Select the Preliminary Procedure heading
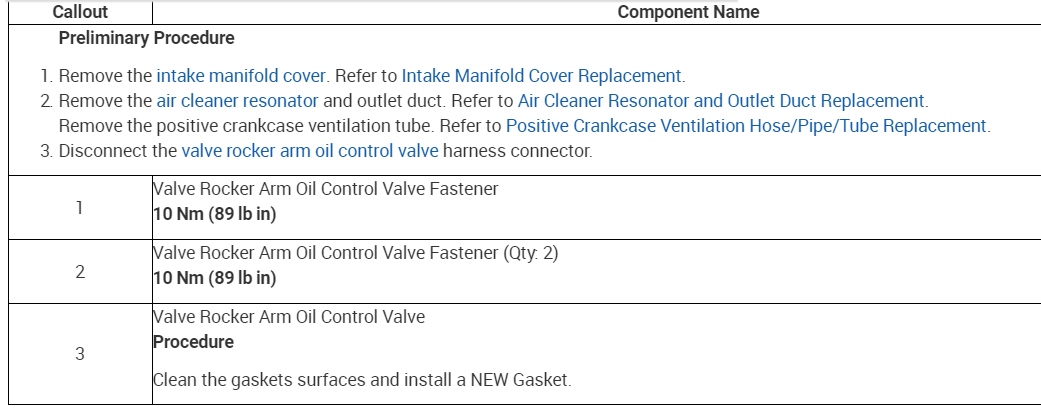 (x=147, y=38)
